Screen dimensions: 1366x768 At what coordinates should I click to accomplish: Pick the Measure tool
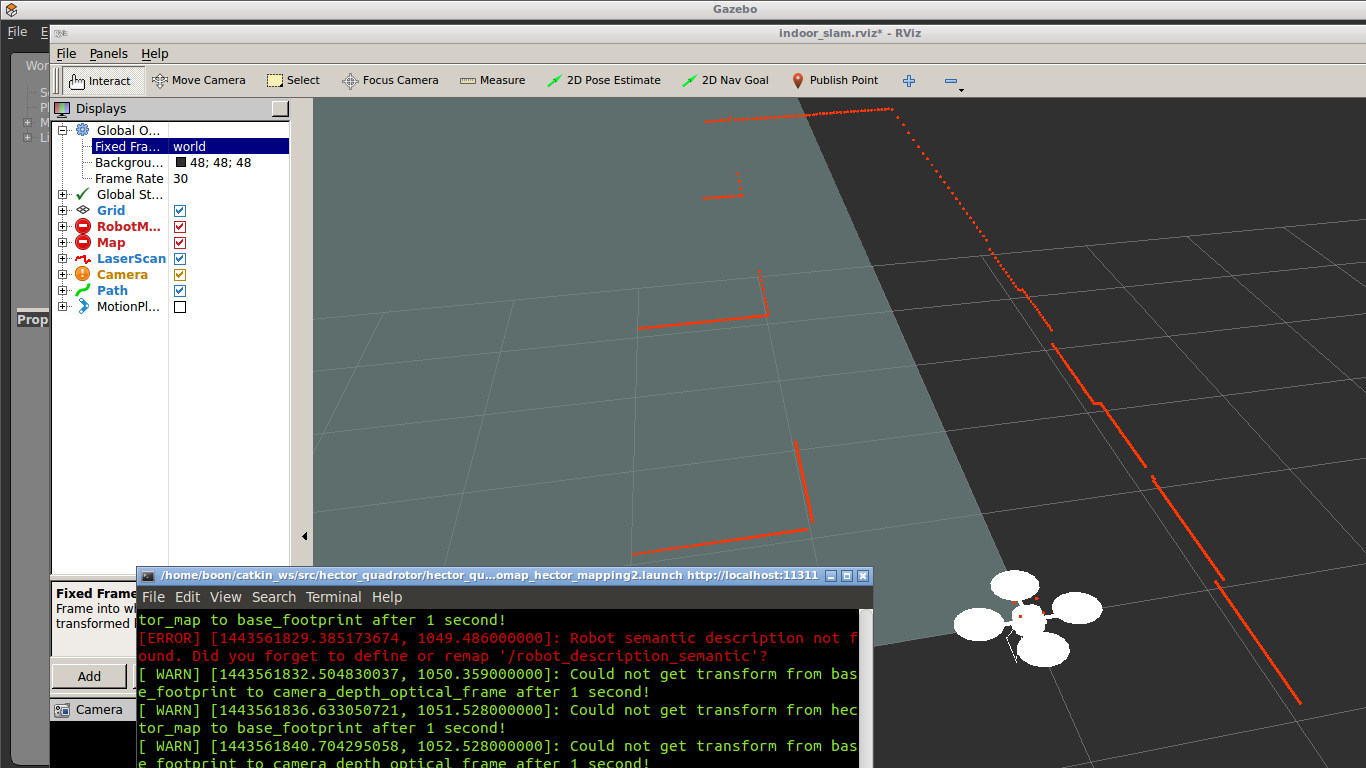coord(492,81)
